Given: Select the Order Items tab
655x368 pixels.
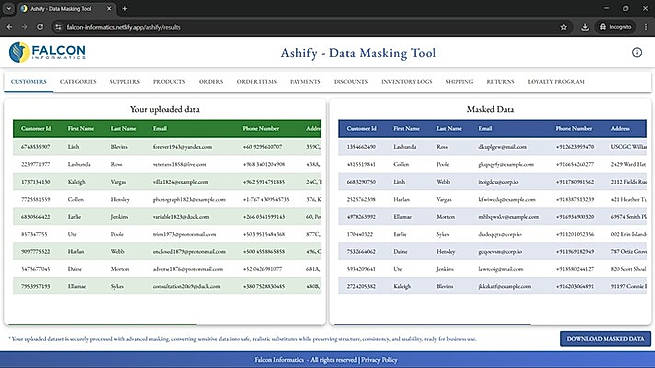Looking at the screenshot, I should coord(256,82).
